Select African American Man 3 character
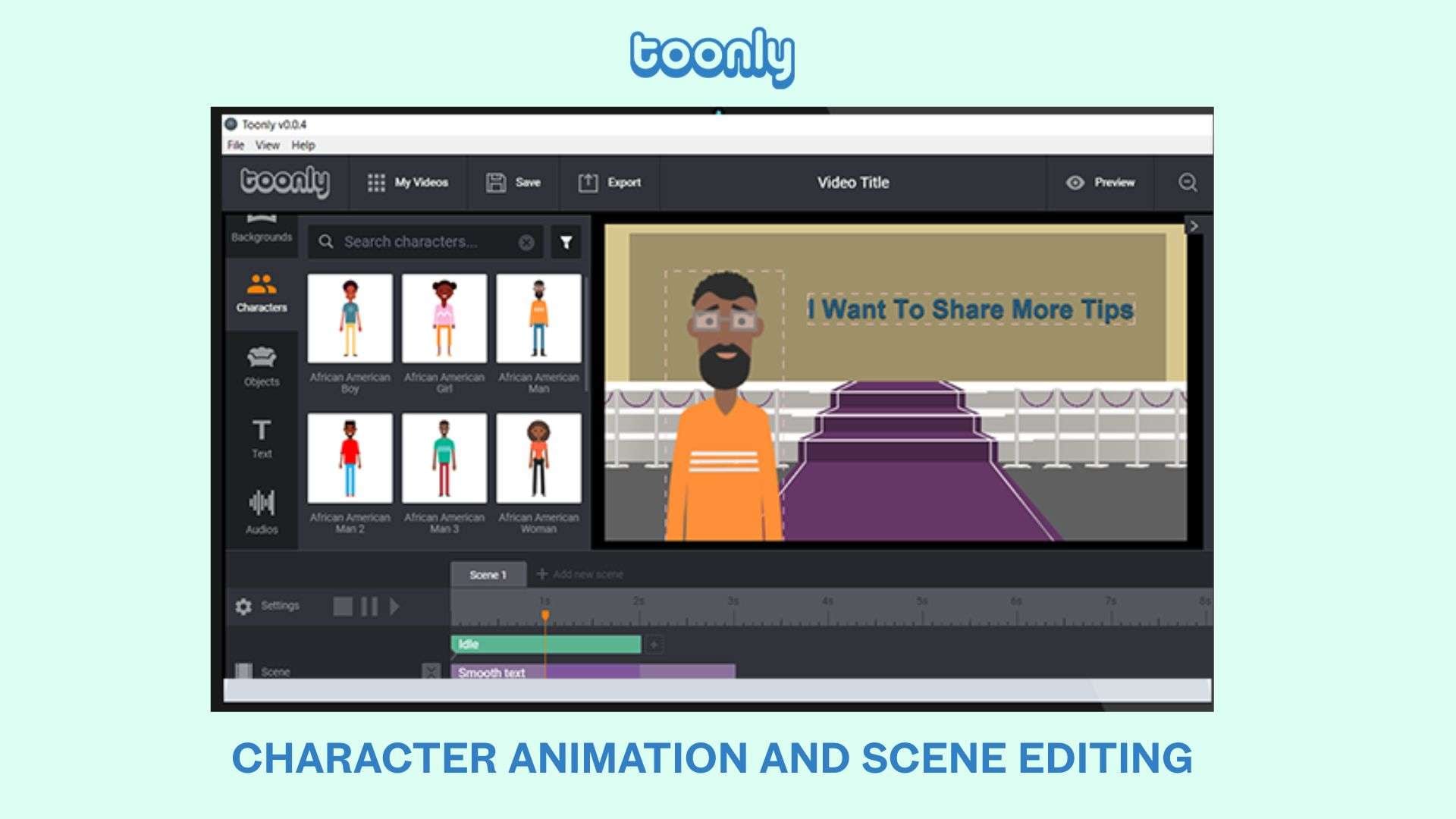 coord(444,474)
